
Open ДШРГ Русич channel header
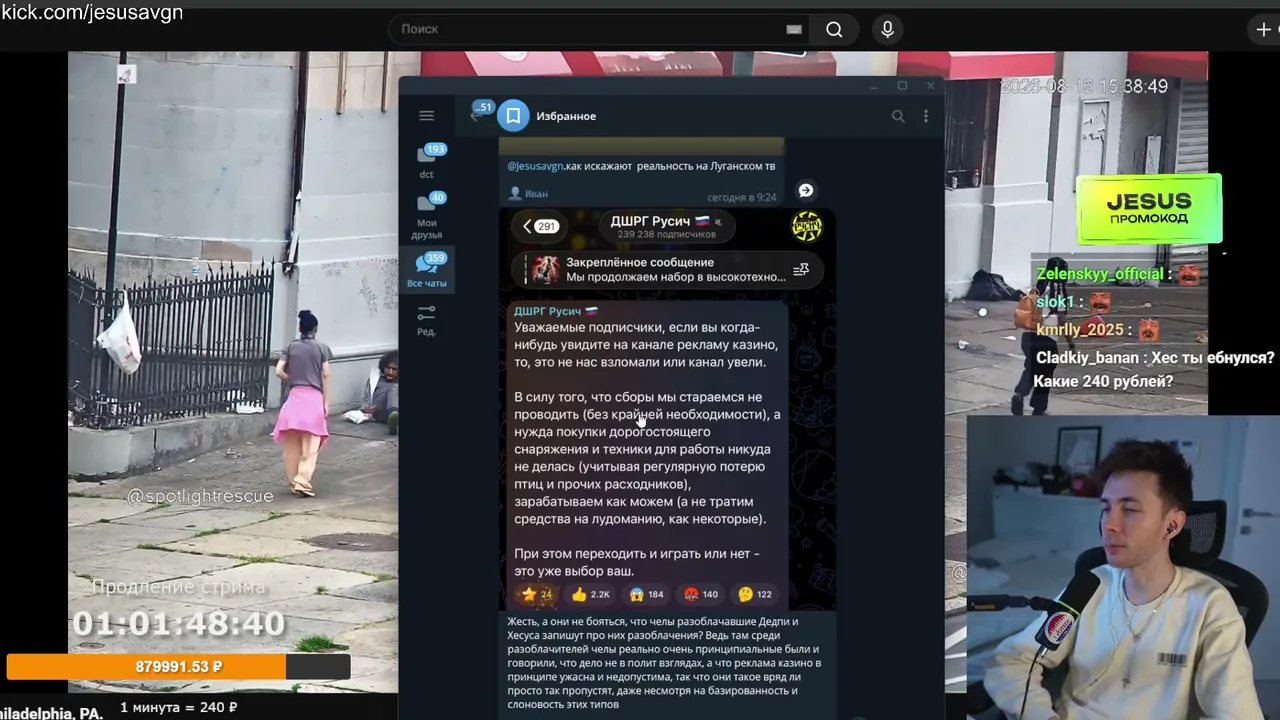[x=666, y=227]
